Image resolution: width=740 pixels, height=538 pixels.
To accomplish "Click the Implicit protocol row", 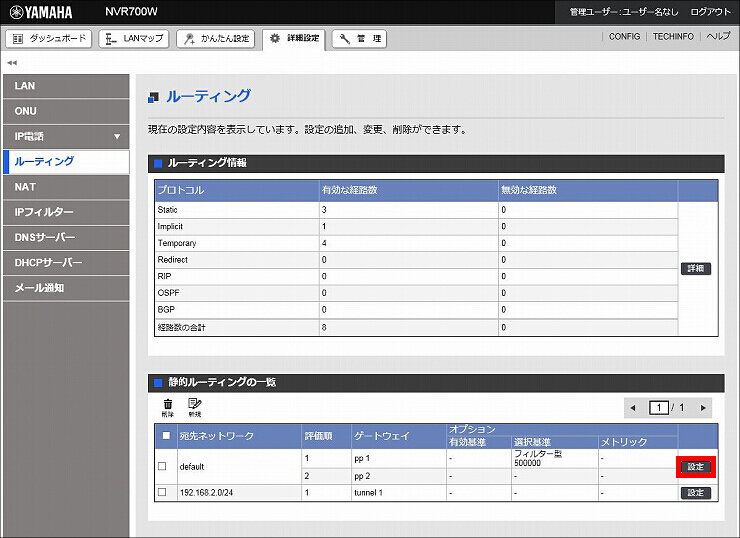I will tap(416, 227).
